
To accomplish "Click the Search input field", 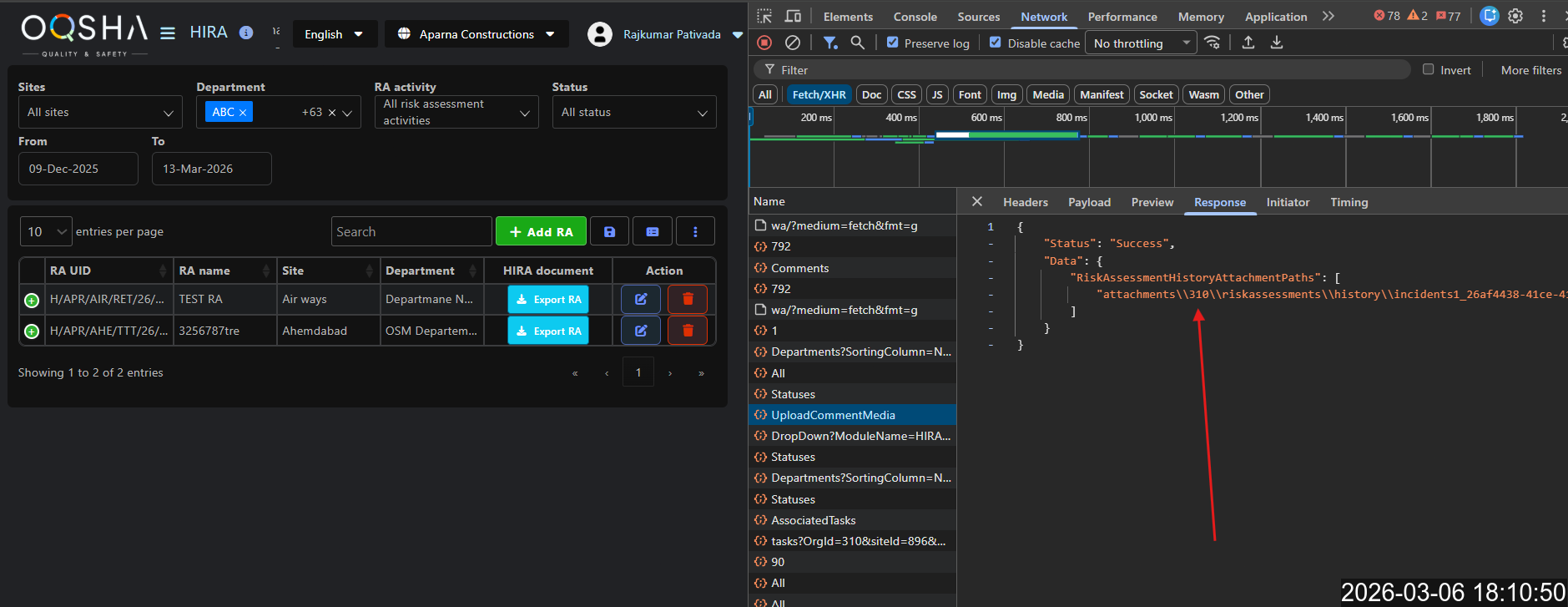I will (411, 232).
